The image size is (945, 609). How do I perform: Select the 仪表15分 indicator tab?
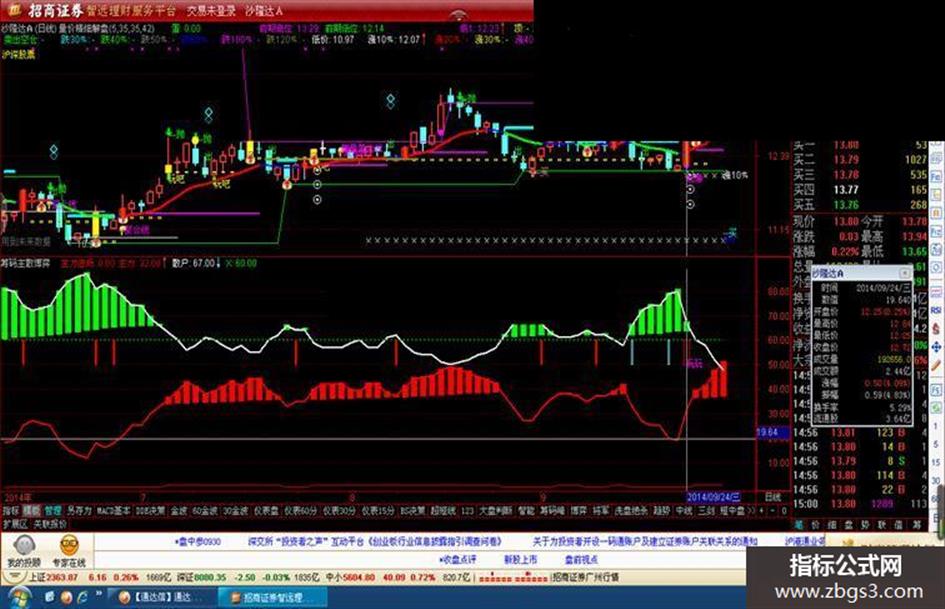point(378,511)
